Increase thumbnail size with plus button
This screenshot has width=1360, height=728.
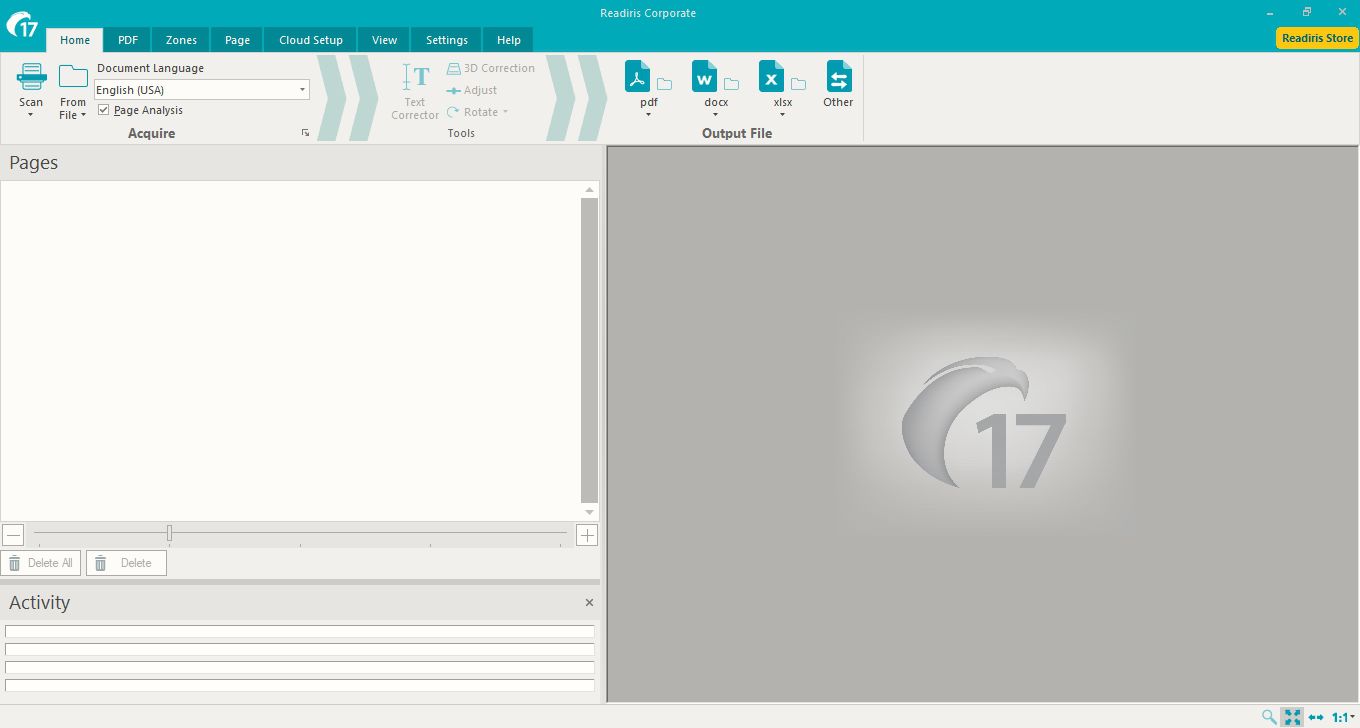[587, 535]
